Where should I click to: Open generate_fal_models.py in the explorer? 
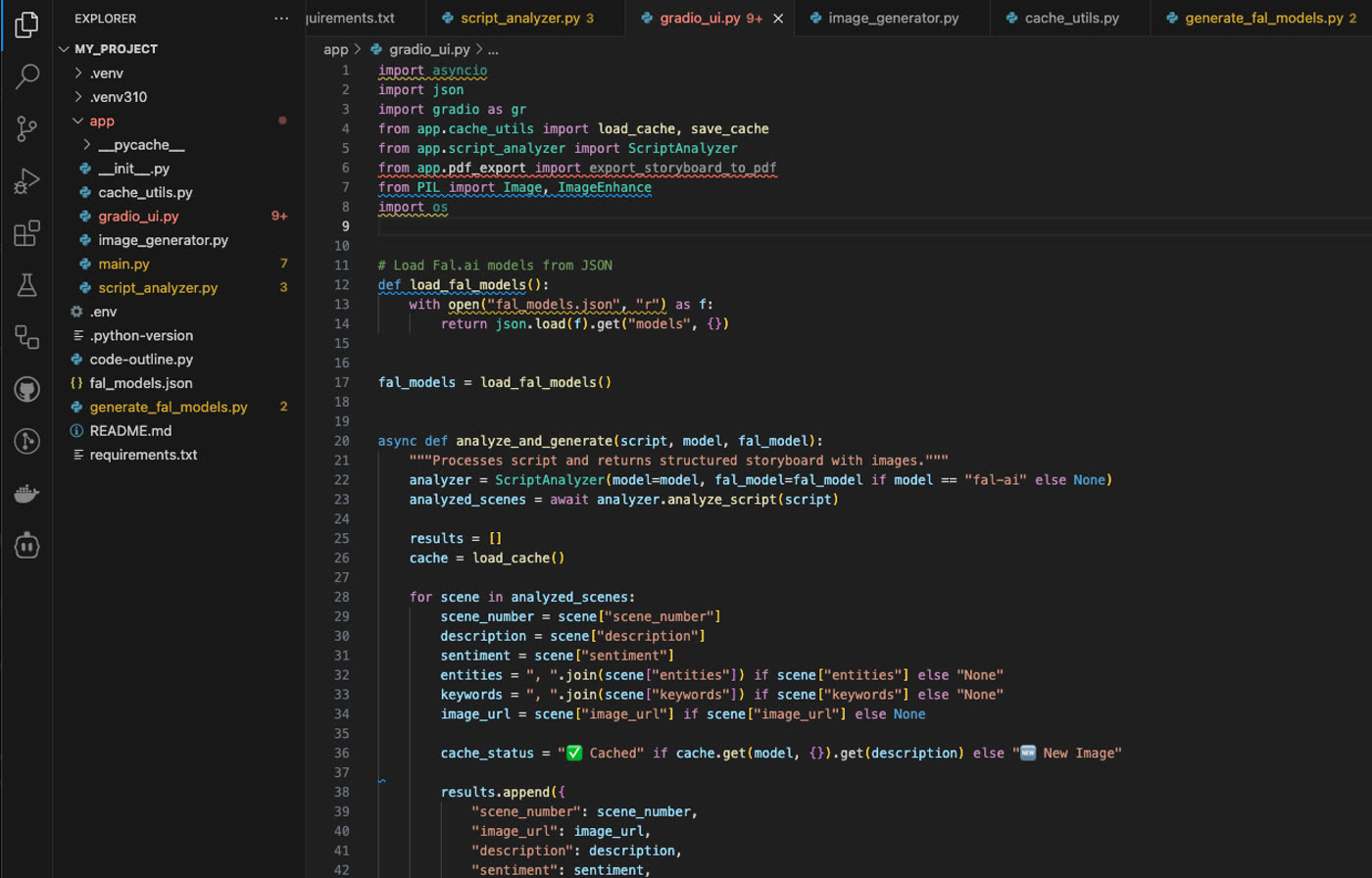[169, 408]
